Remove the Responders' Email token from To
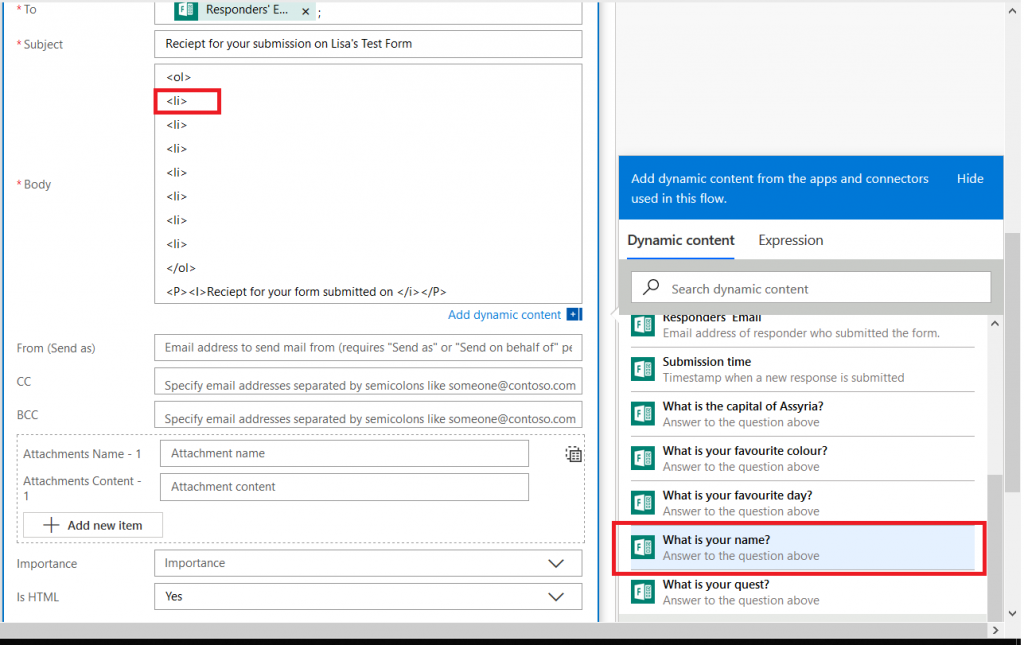 pyautogui.click(x=305, y=11)
